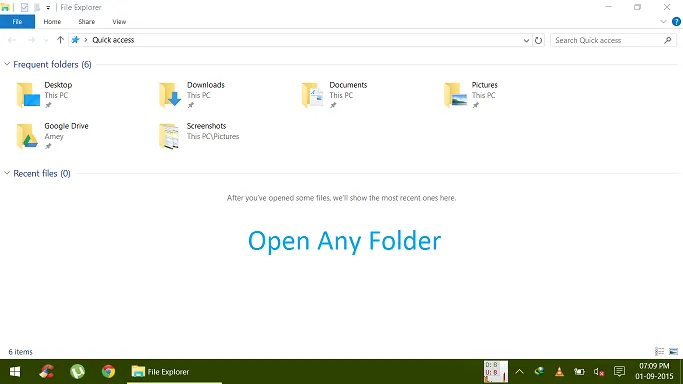Switch to Large icons view
Image resolution: width=683 pixels, height=384 pixels.
point(673,351)
